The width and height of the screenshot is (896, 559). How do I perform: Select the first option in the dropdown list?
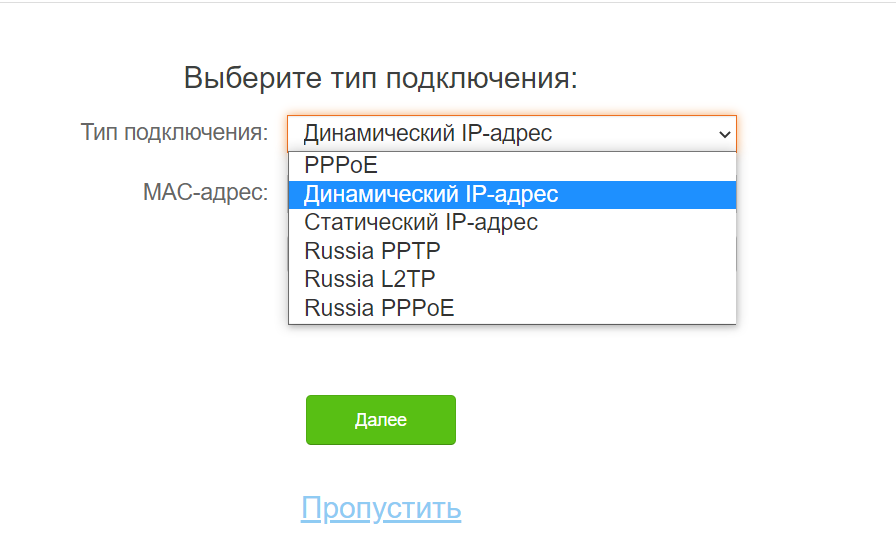341,166
